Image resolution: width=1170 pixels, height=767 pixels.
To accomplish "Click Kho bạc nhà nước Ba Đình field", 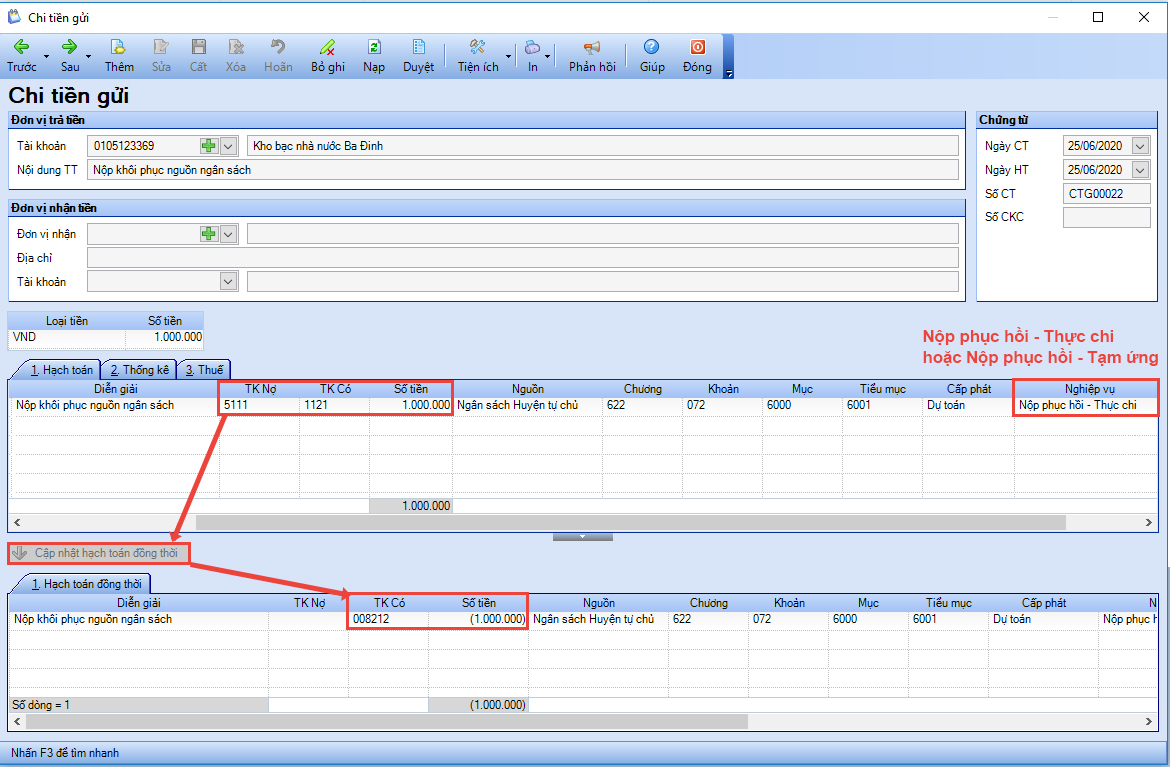I will point(603,146).
